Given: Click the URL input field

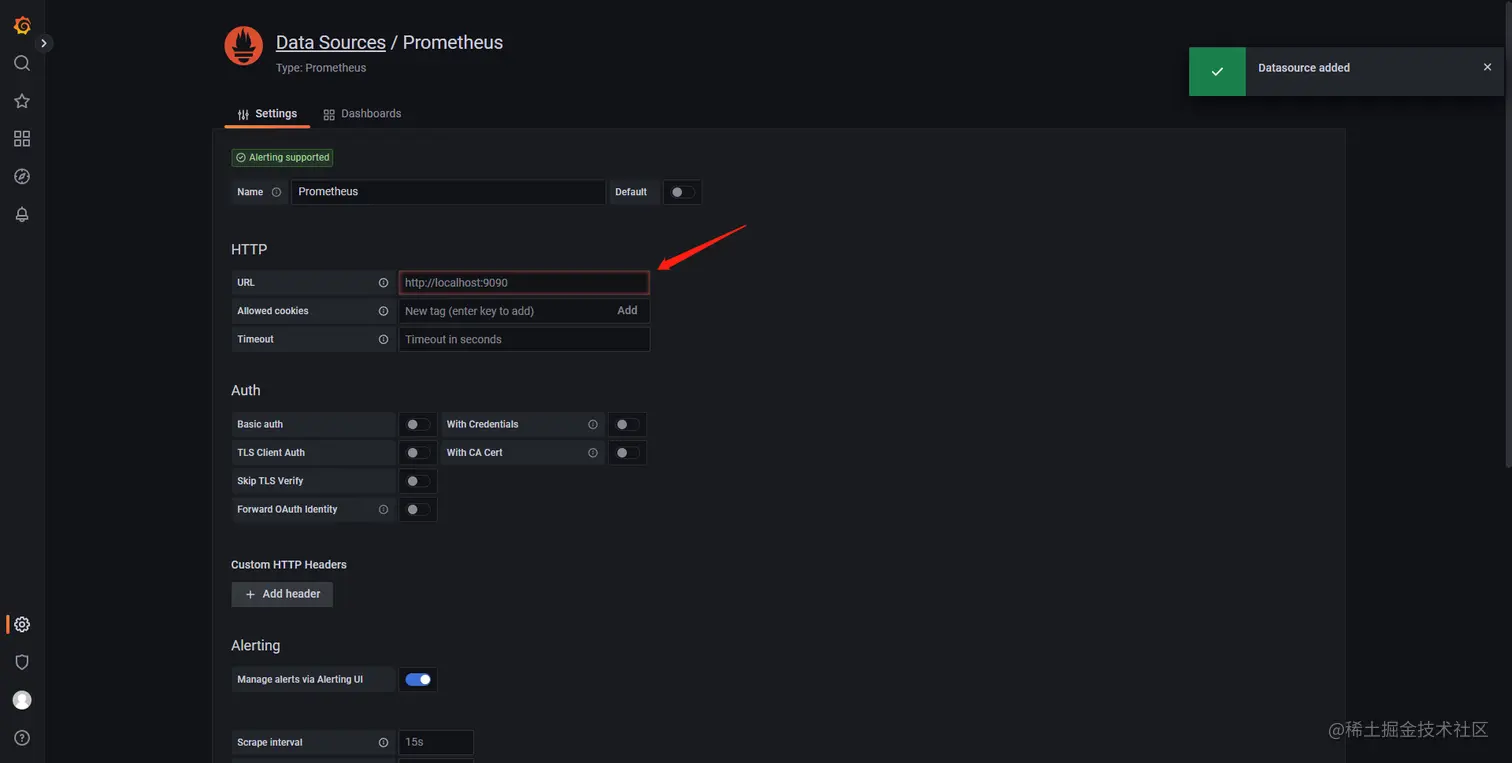Looking at the screenshot, I should coord(524,283).
